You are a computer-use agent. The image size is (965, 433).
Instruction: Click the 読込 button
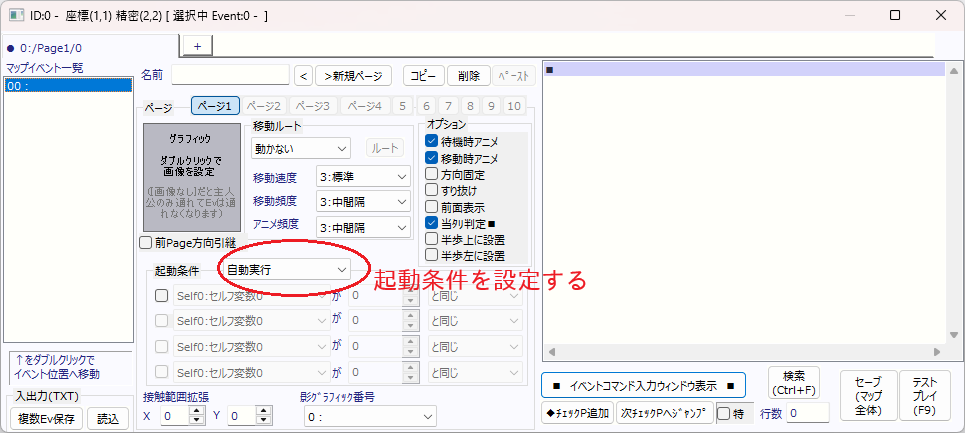pyautogui.click(x=108, y=419)
